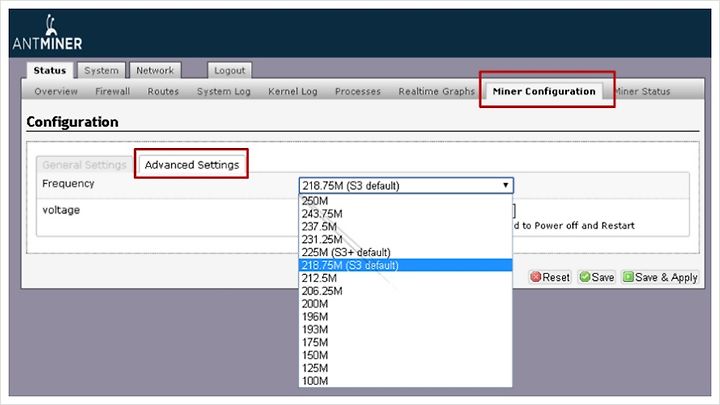Click the voltage label
The width and height of the screenshot is (720, 405).
click(x=61, y=210)
